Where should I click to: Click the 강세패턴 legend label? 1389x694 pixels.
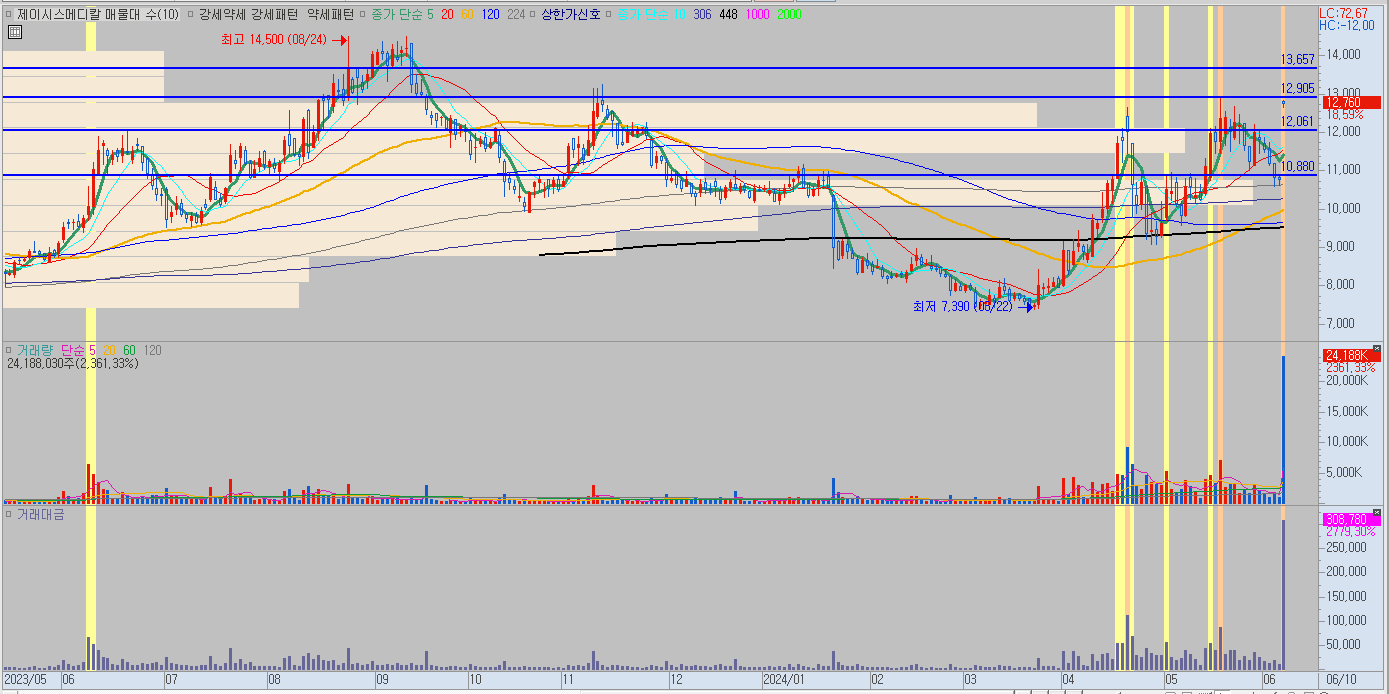pyautogui.click(x=274, y=14)
